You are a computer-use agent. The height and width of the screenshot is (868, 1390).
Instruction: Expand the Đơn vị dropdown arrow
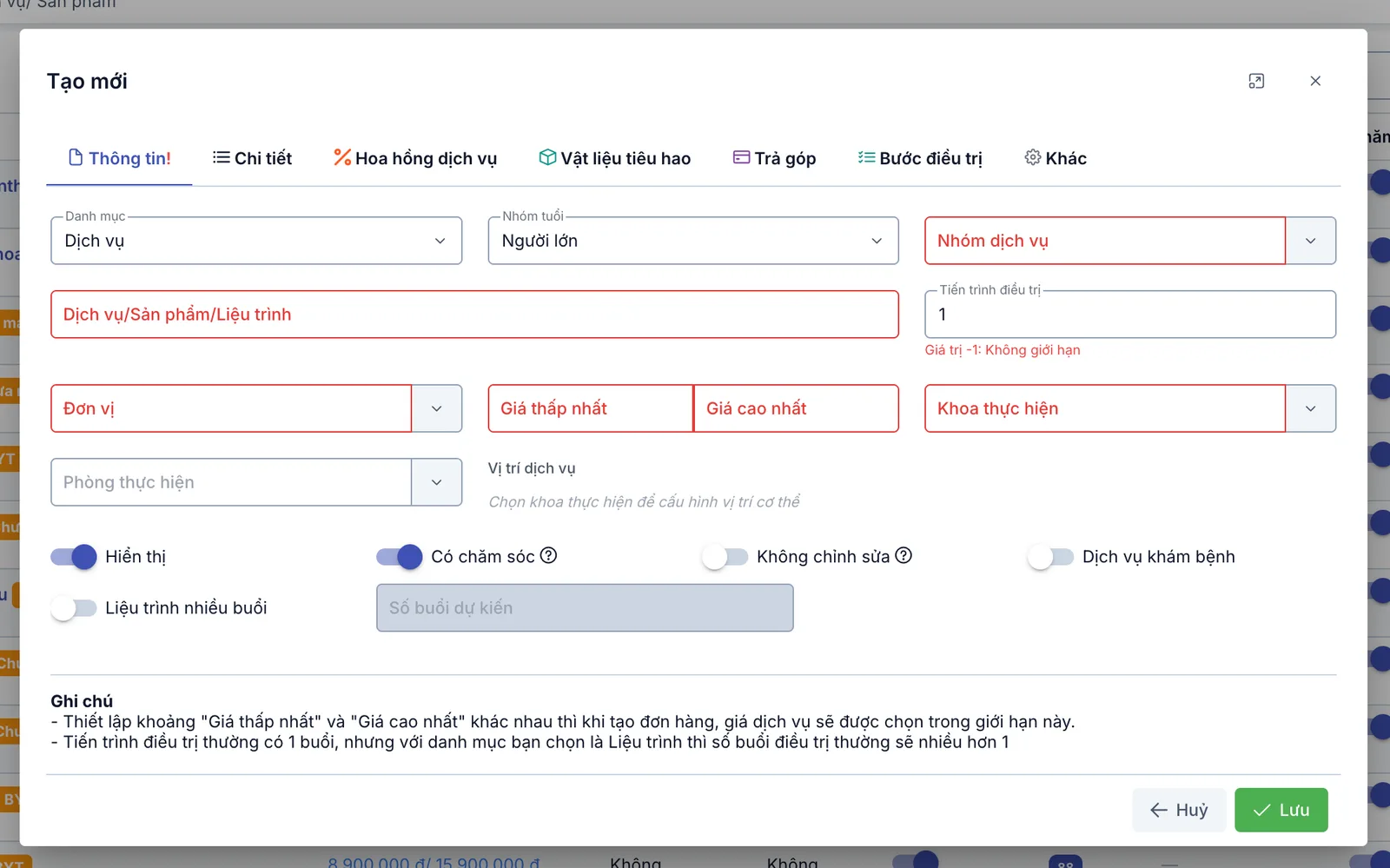[436, 408]
